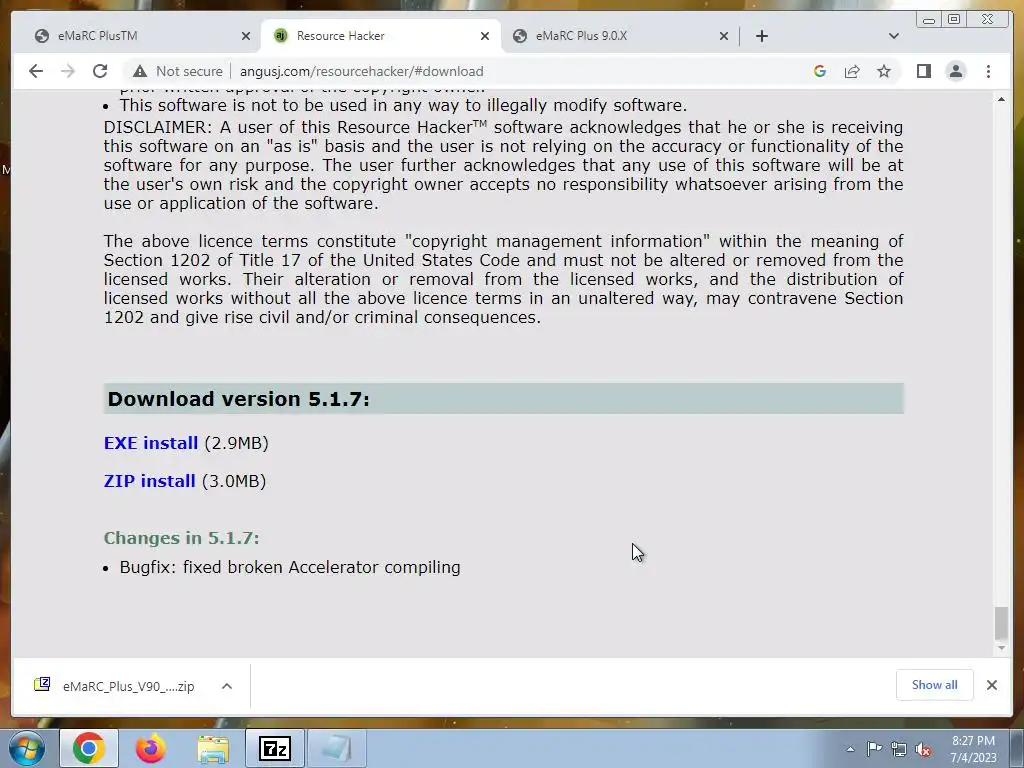Share this page via share icon

click(x=852, y=71)
